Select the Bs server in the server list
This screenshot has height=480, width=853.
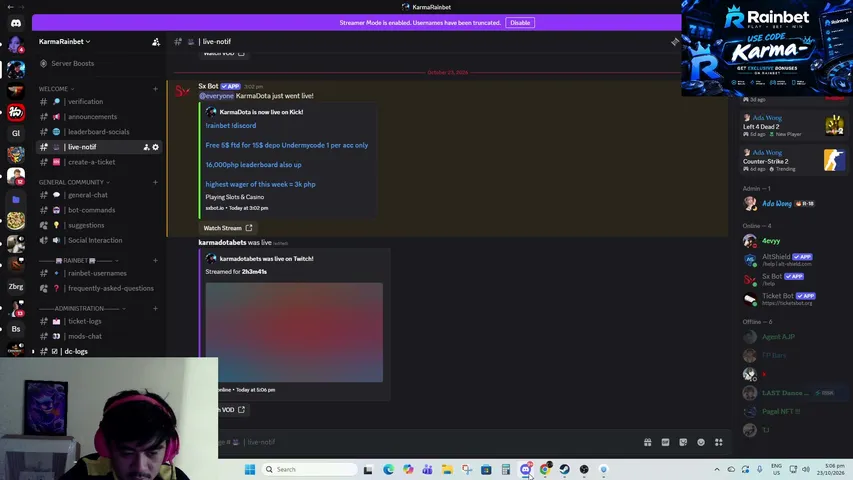click(x=16, y=329)
